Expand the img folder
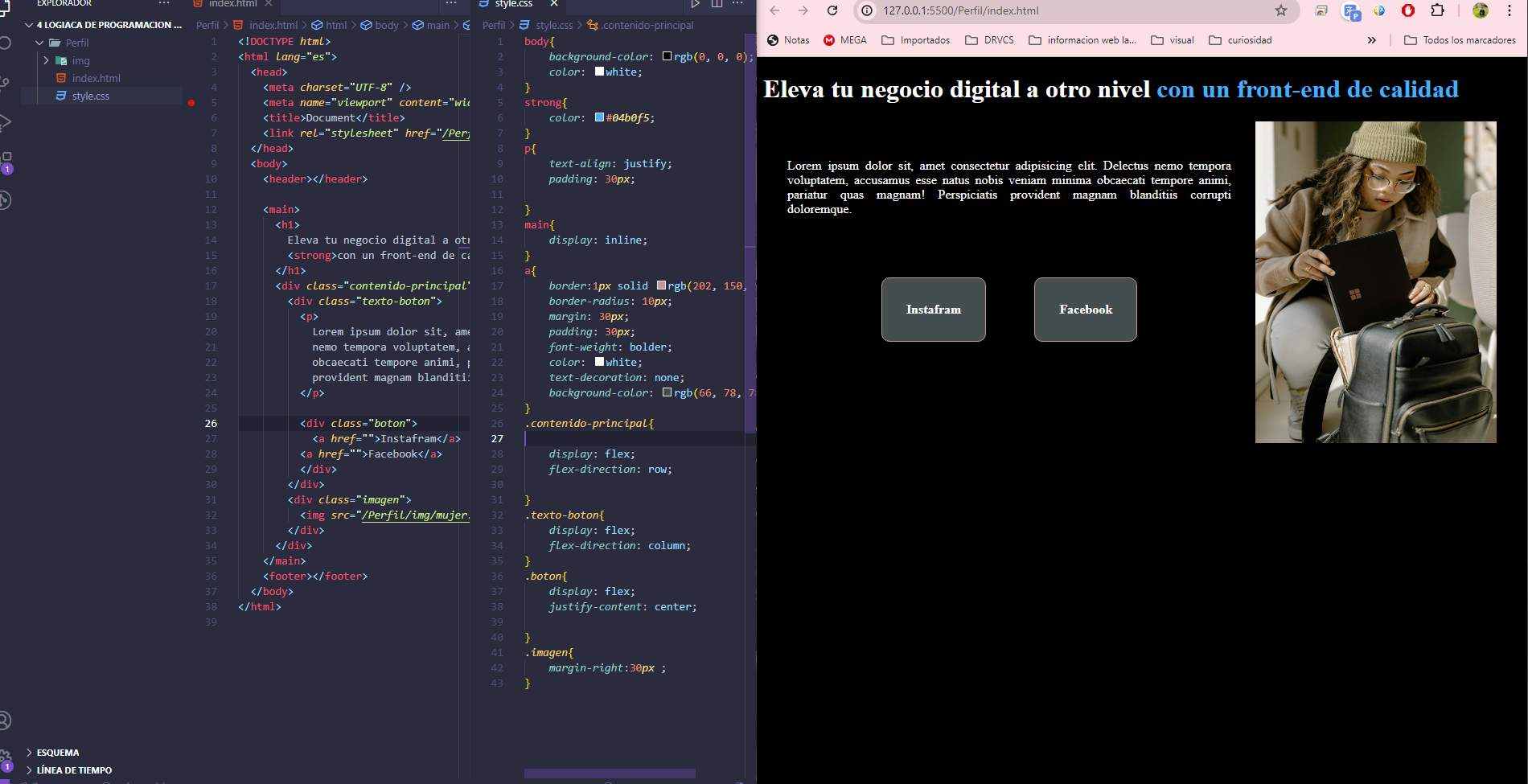Image resolution: width=1528 pixels, height=784 pixels. (46, 60)
